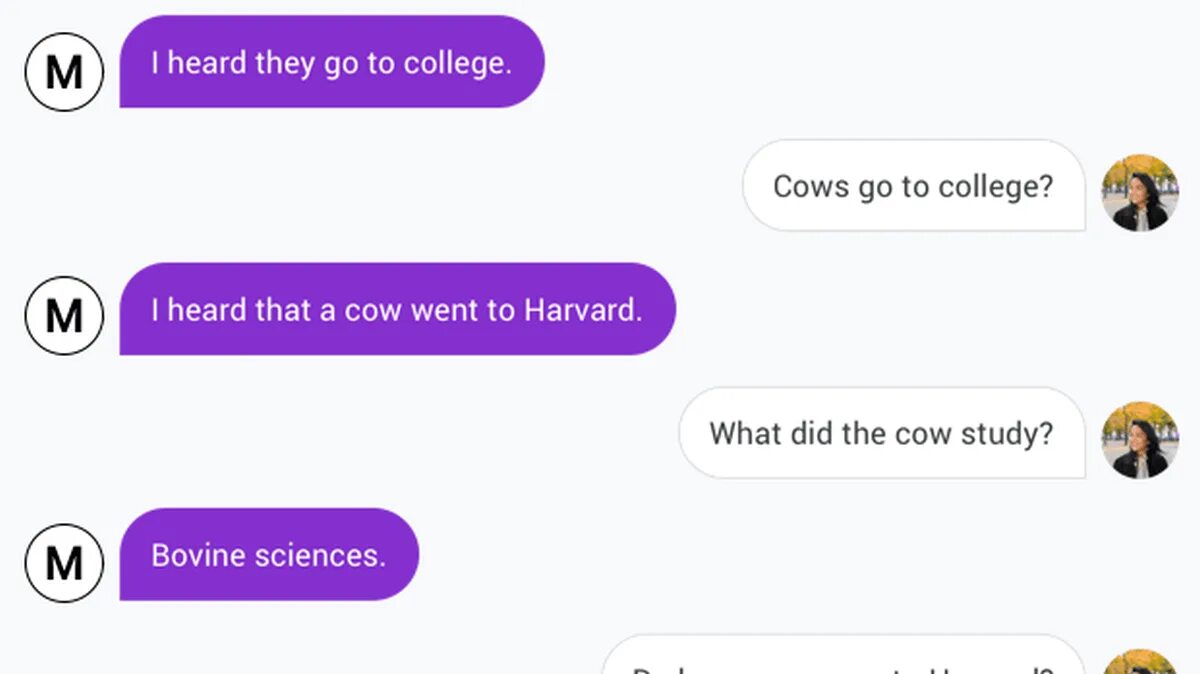Select the M avatar next to the Harvard message

click(x=64, y=316)
